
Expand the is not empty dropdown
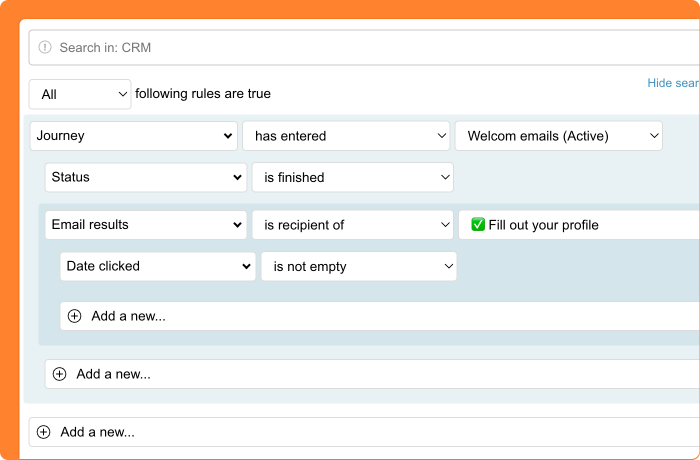(358, 266)
